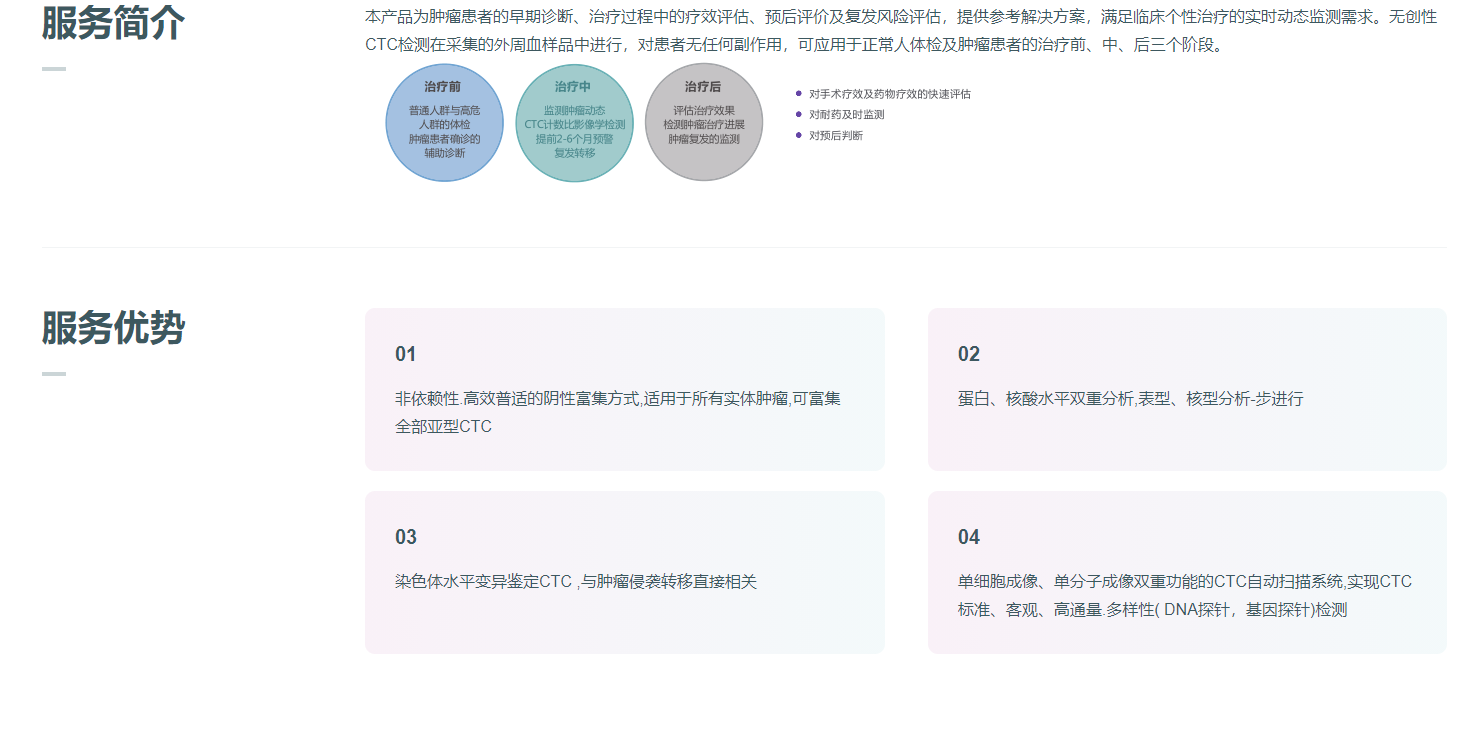
Task: Click the 04 number in fourth advantage card
Action: click(968, 537)
